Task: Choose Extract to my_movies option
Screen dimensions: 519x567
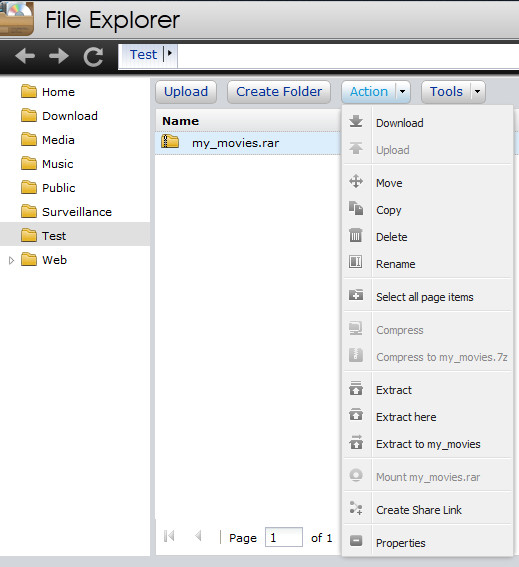Action: point(427,444)
